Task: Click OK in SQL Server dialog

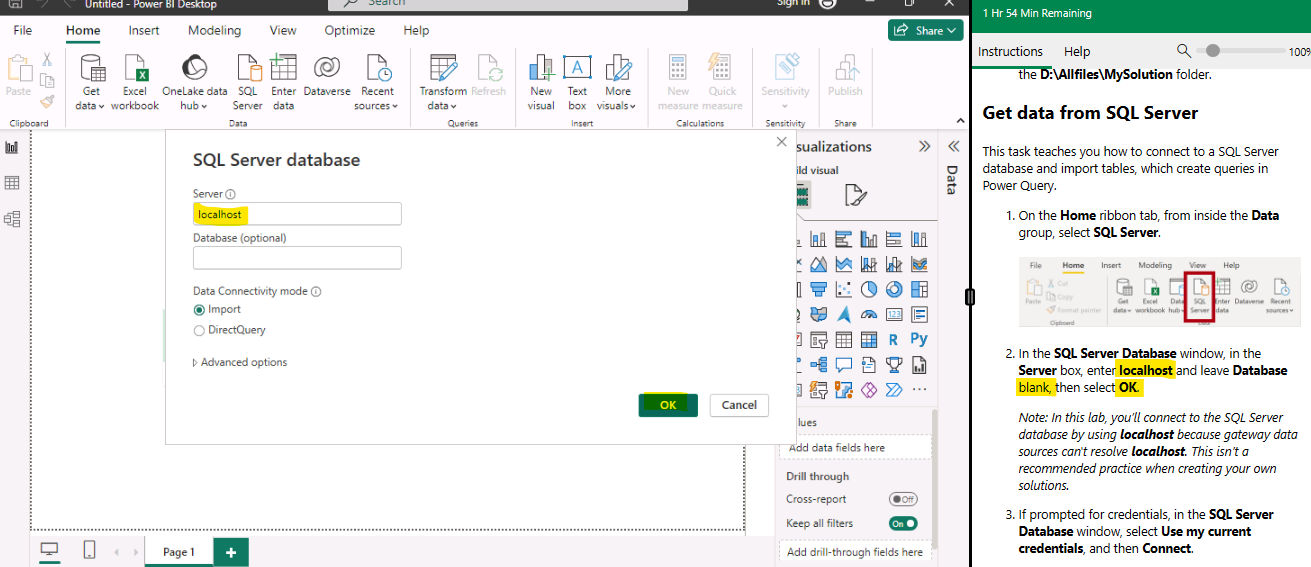Action: coord(668,405)
